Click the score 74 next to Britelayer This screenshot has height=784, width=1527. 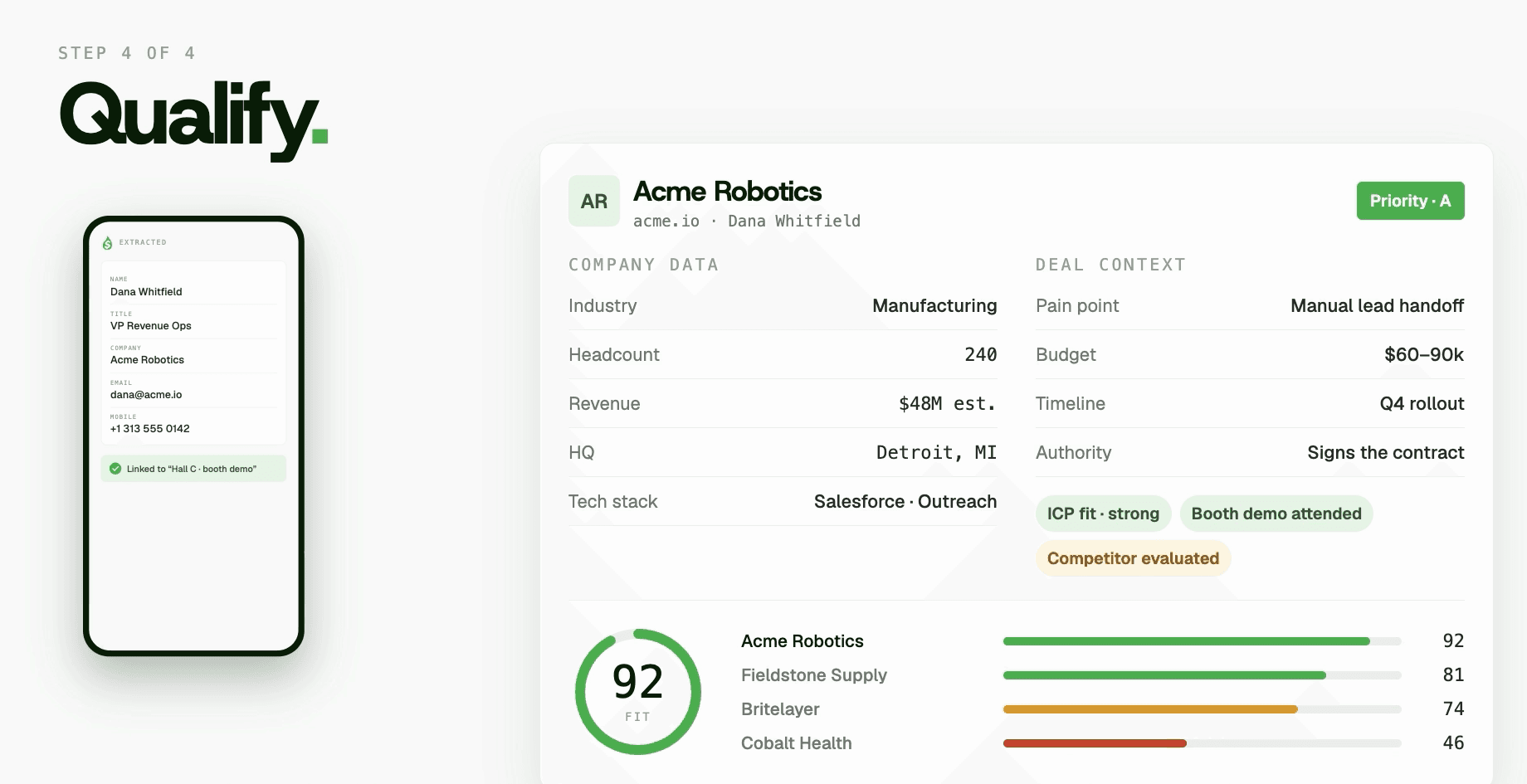[1453, 709]
